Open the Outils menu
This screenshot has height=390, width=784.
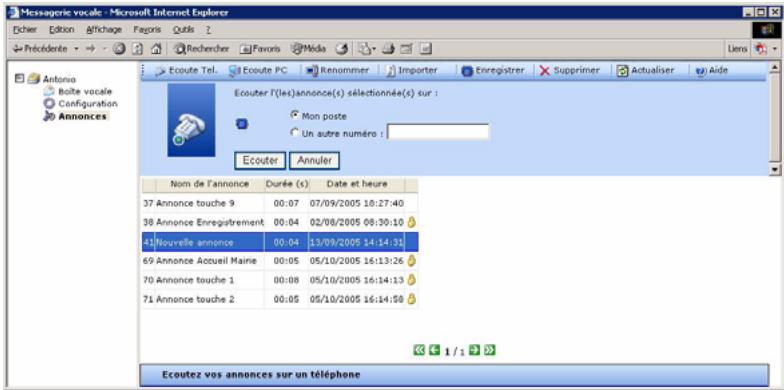(184, 30)
